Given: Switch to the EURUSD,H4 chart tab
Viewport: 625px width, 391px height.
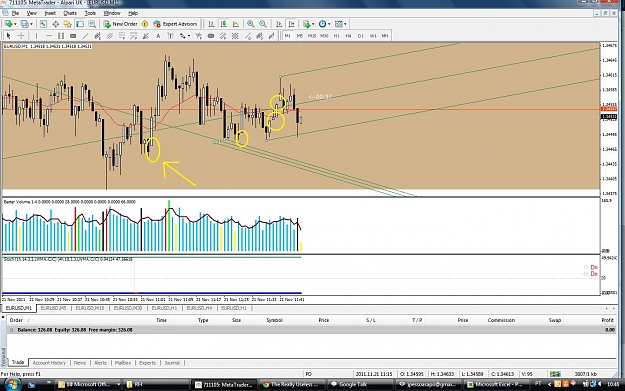Looking at the screenshot, I should (199, 308).
